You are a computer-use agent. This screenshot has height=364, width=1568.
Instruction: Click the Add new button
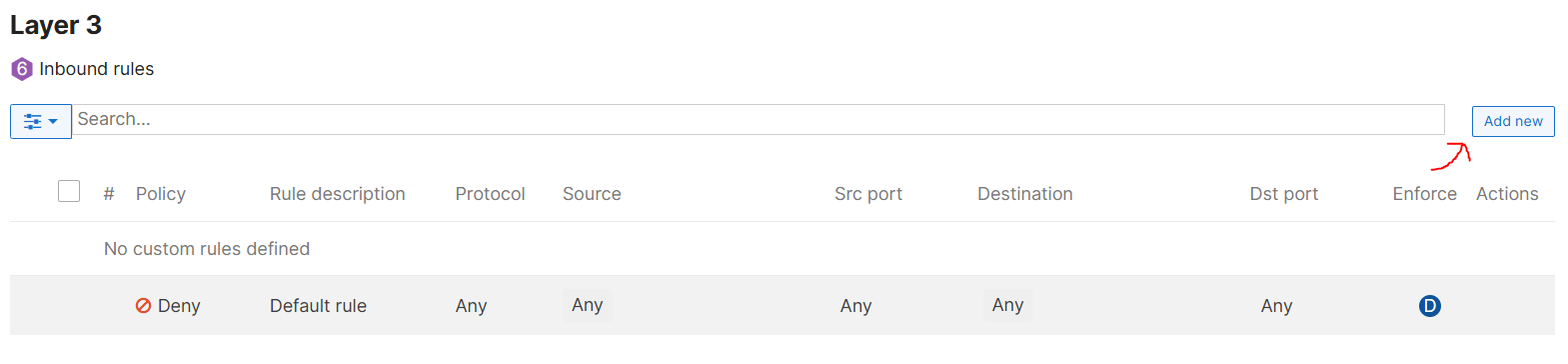1513,121
